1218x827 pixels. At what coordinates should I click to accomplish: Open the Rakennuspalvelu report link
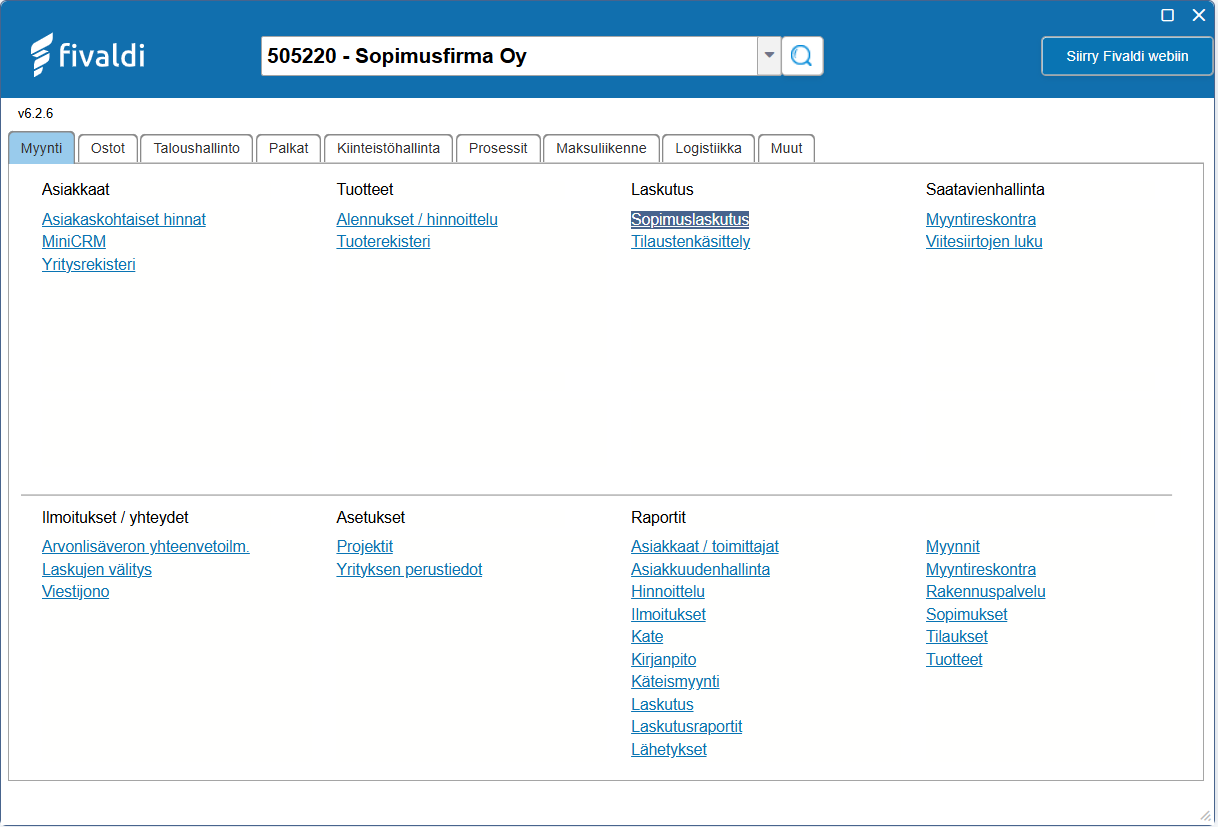pos(986,592)
